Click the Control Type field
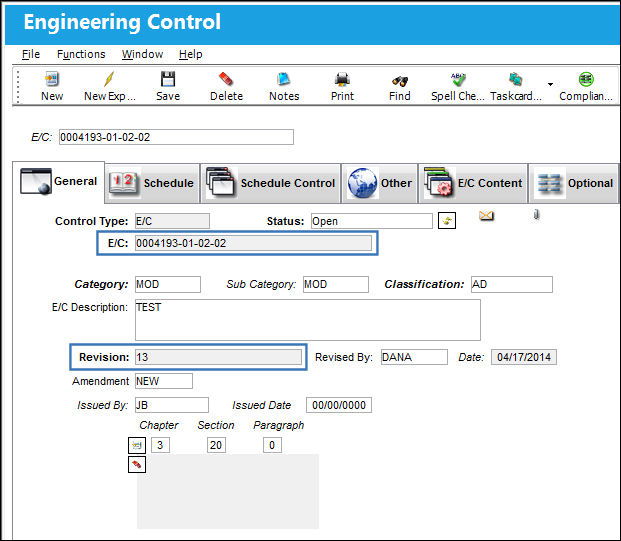The height and width of the screenshot is (541, 621). pyautogui.click(x=172, y=221)
